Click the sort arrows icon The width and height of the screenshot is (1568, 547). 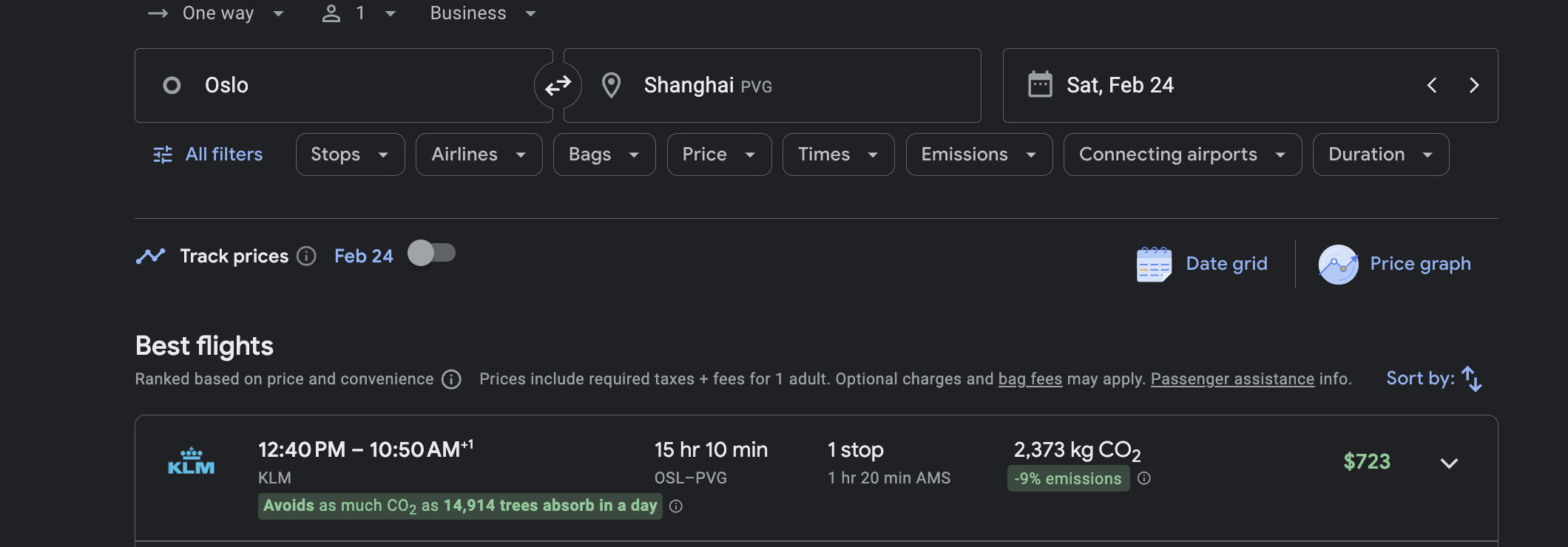pos(1471,378)
